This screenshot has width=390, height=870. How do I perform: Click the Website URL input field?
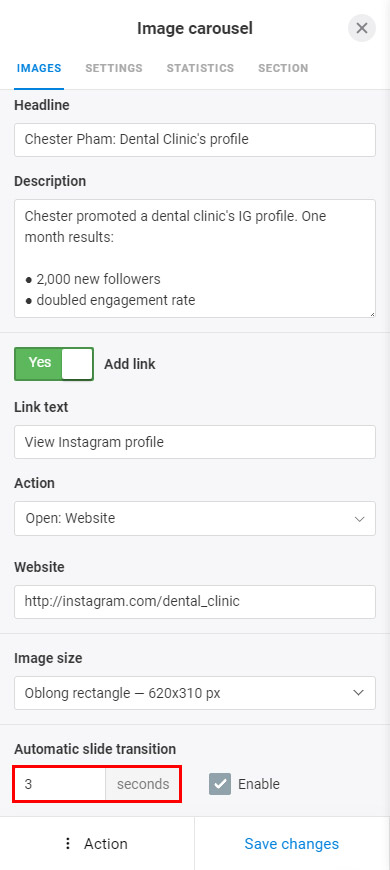tap(195, 602)
